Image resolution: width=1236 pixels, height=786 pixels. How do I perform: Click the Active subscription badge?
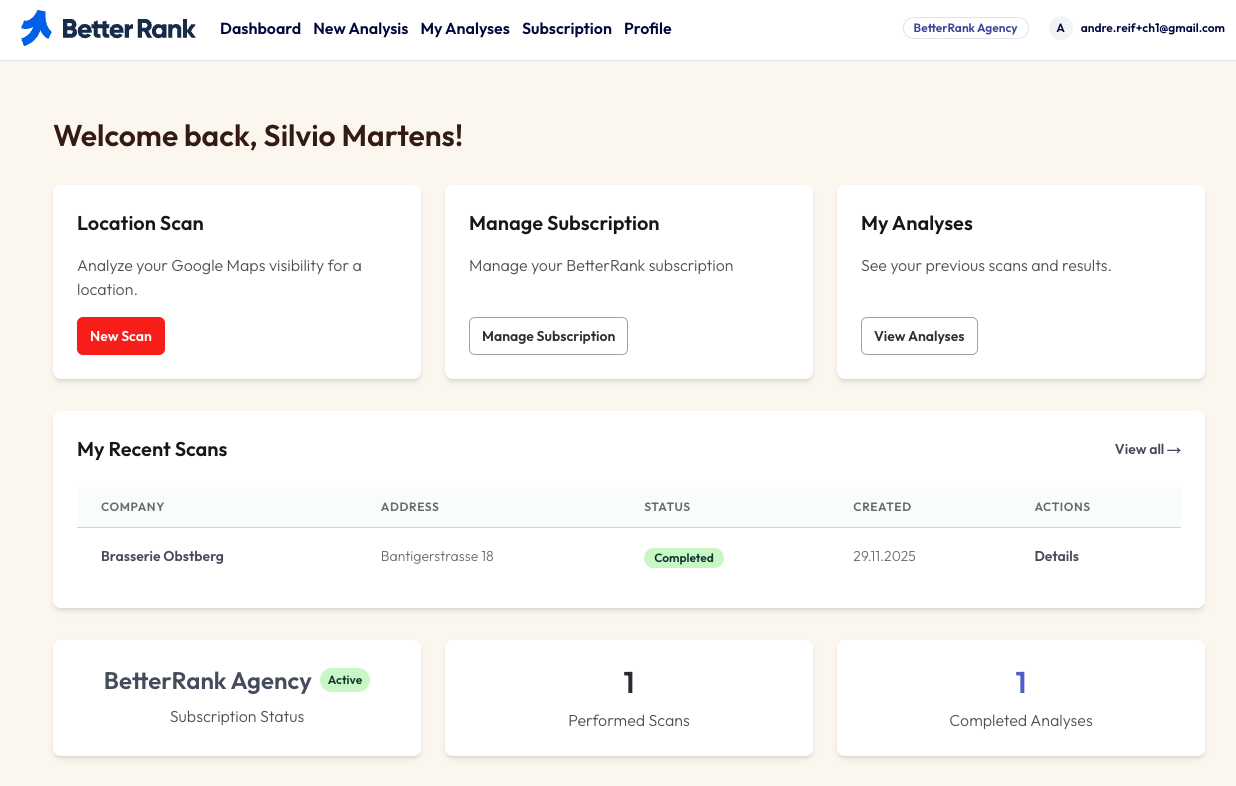point(345,679)
